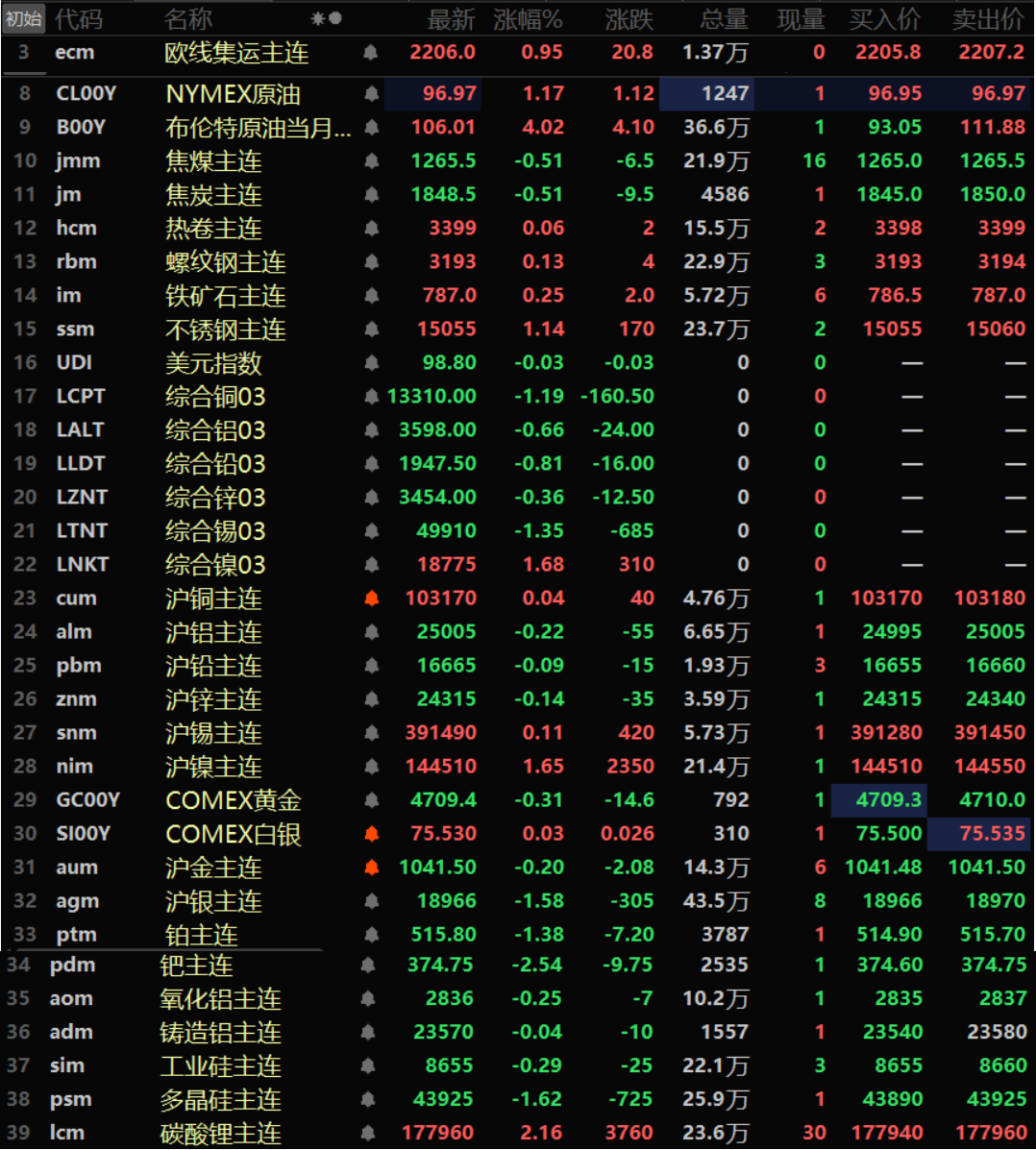Click the bell icon for 碳酸锂主连
The width and height of the screenshot is (1036, 1150).
coord(367,1133)
